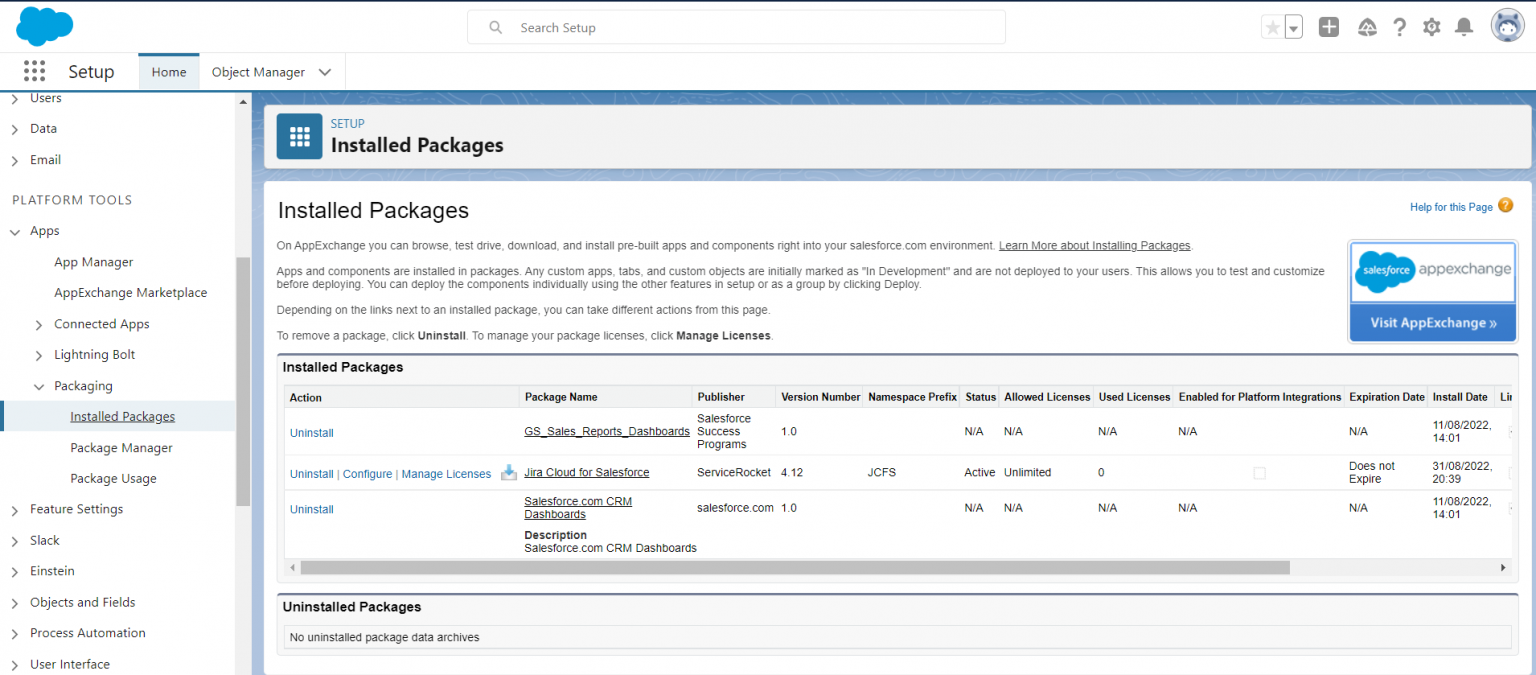This screenshot has width=1536, height=675.
Task: Expand the Object Manager tab dropdown
Action: 324,72
